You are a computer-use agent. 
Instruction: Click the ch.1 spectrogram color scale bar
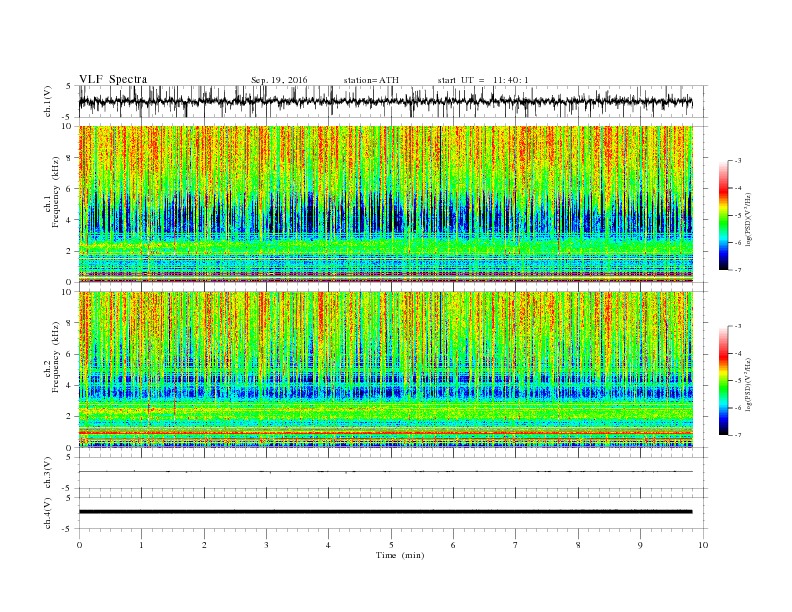[x=724, y=215]
